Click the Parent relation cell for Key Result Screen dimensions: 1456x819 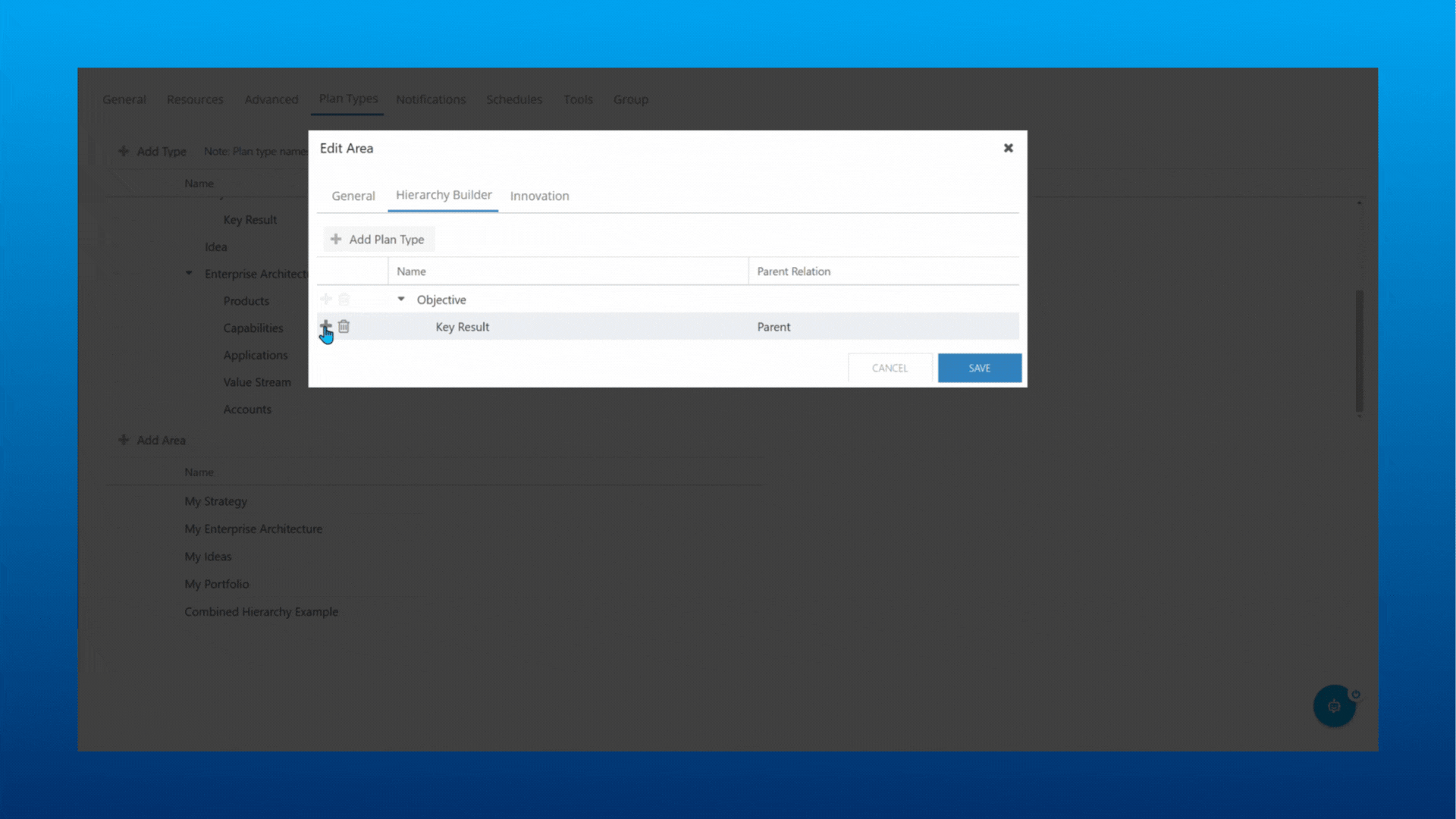(883, 327)
